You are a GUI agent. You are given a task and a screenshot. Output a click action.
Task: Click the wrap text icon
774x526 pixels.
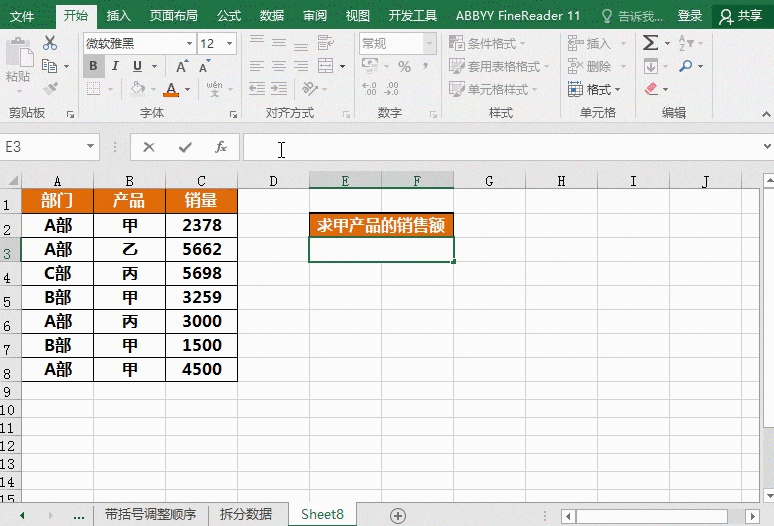[x=325, y=43]
